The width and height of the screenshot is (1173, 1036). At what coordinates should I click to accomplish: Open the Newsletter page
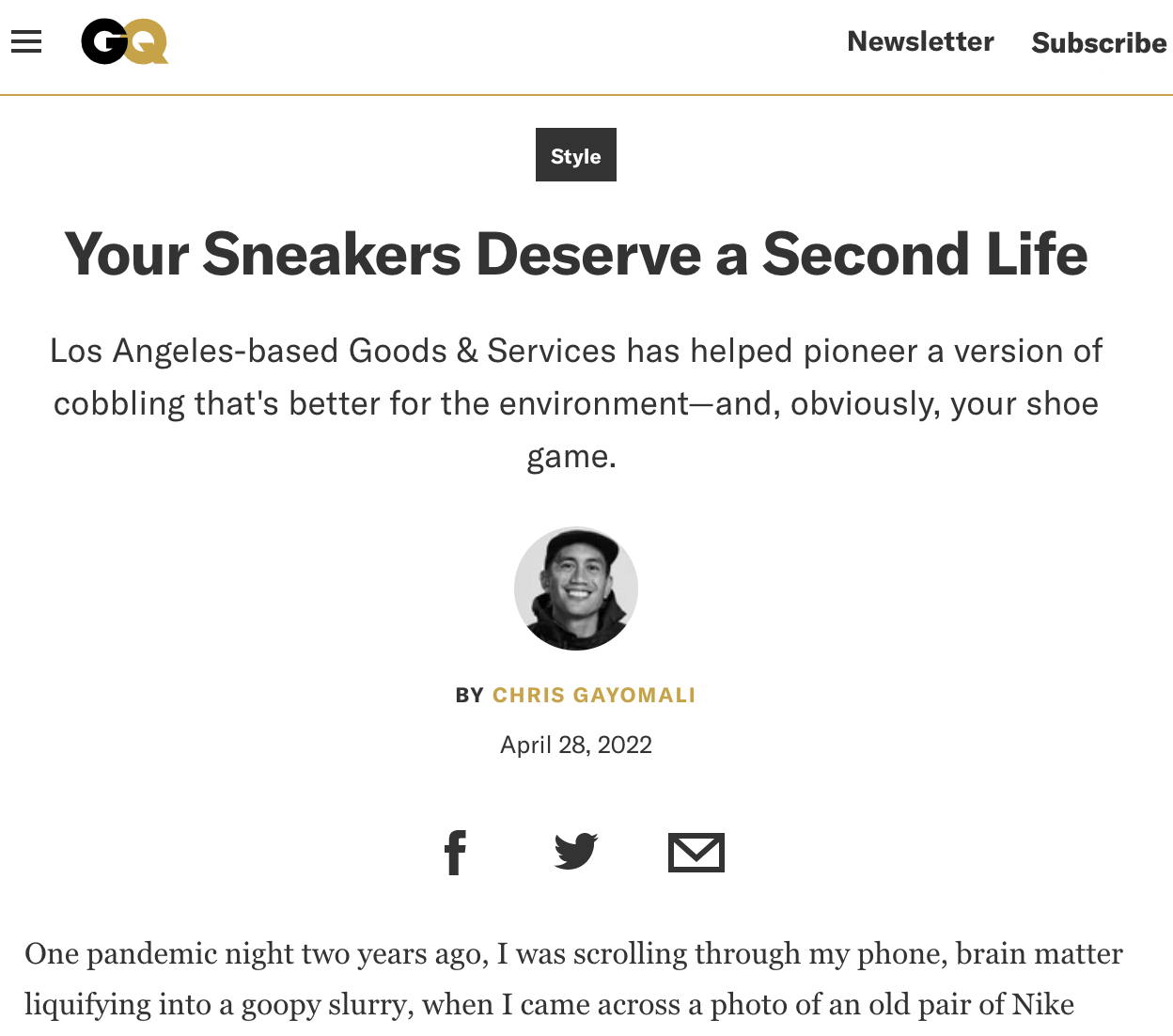point(920,41)
